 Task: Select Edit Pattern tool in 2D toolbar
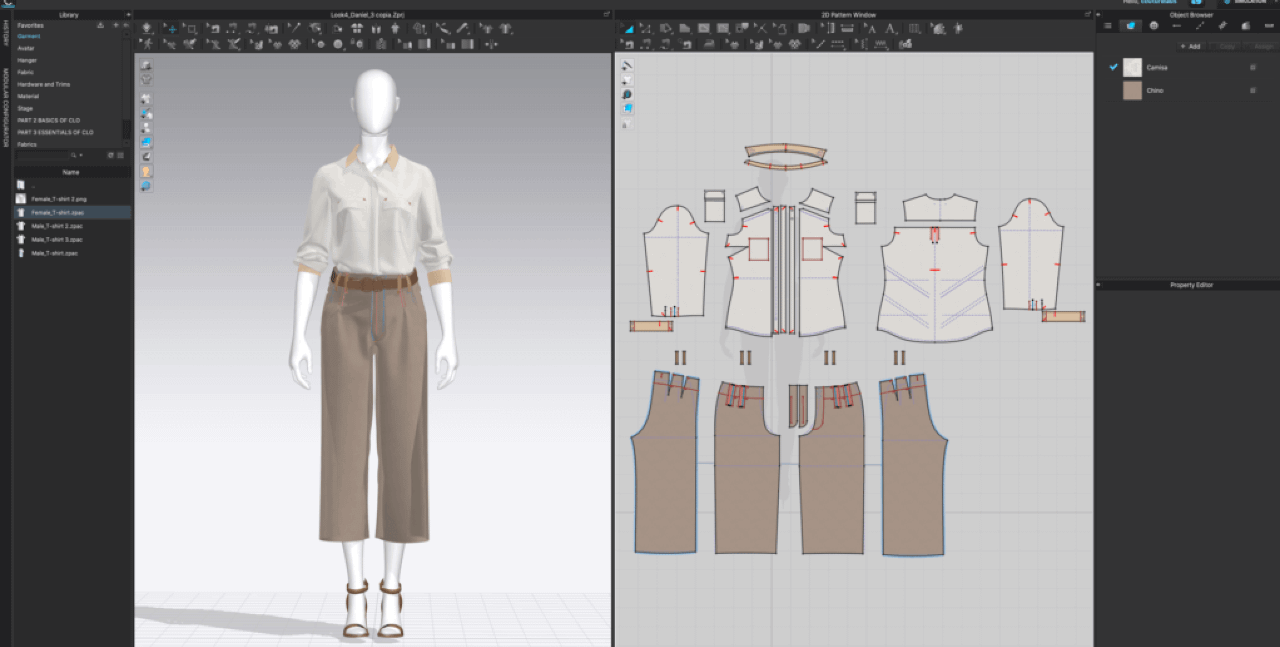pyautogui.click(x=629, y=28)
